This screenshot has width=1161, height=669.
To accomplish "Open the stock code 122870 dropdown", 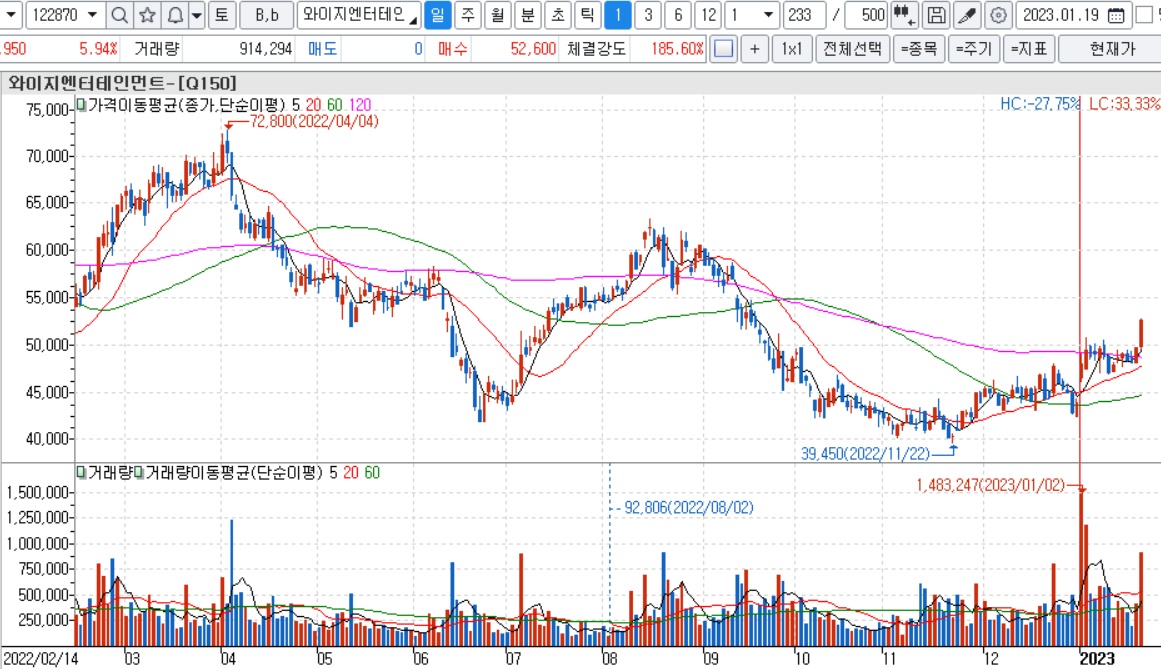I will tap(93, 15).
